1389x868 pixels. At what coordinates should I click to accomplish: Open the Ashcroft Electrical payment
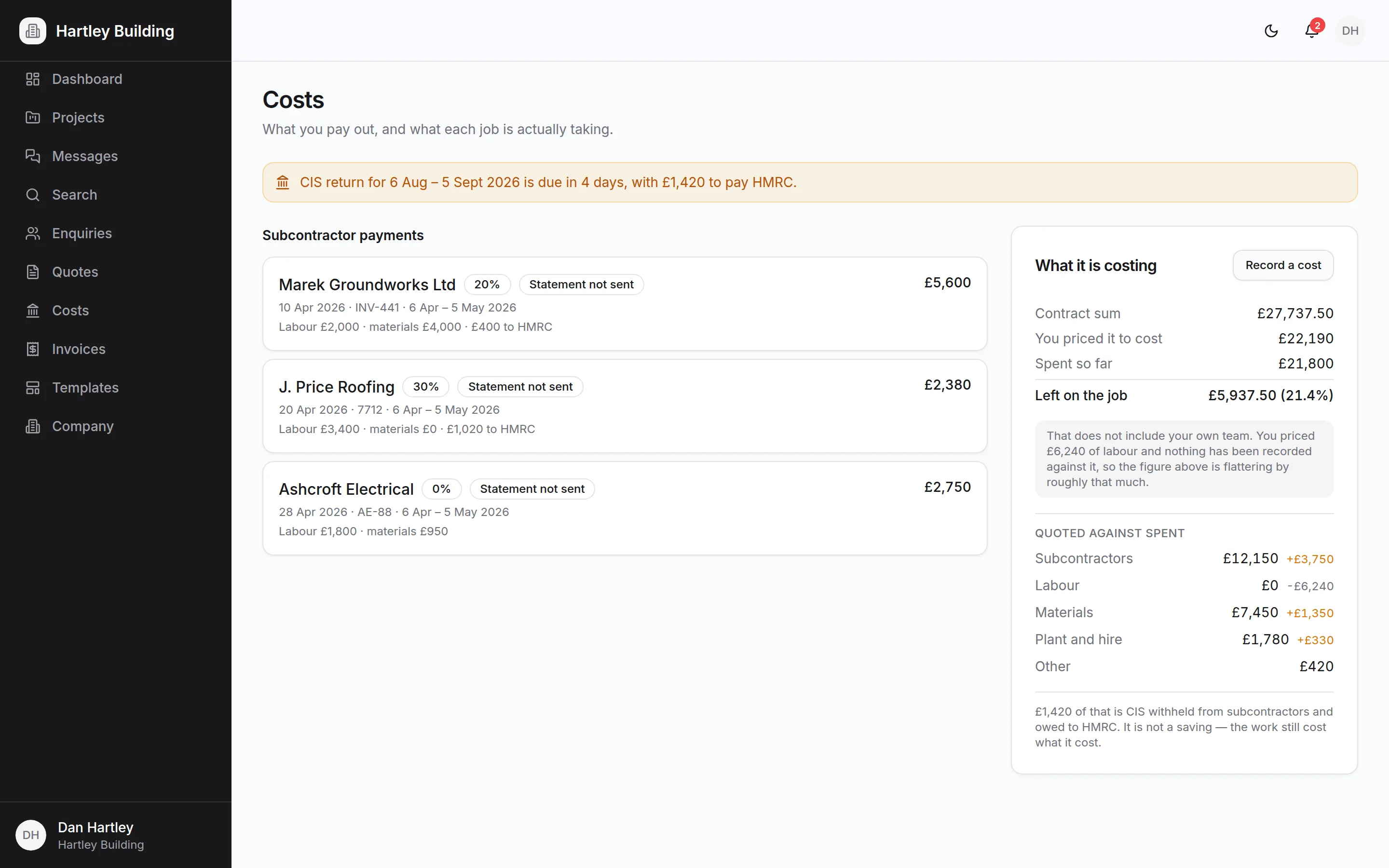tap(625, 508)
